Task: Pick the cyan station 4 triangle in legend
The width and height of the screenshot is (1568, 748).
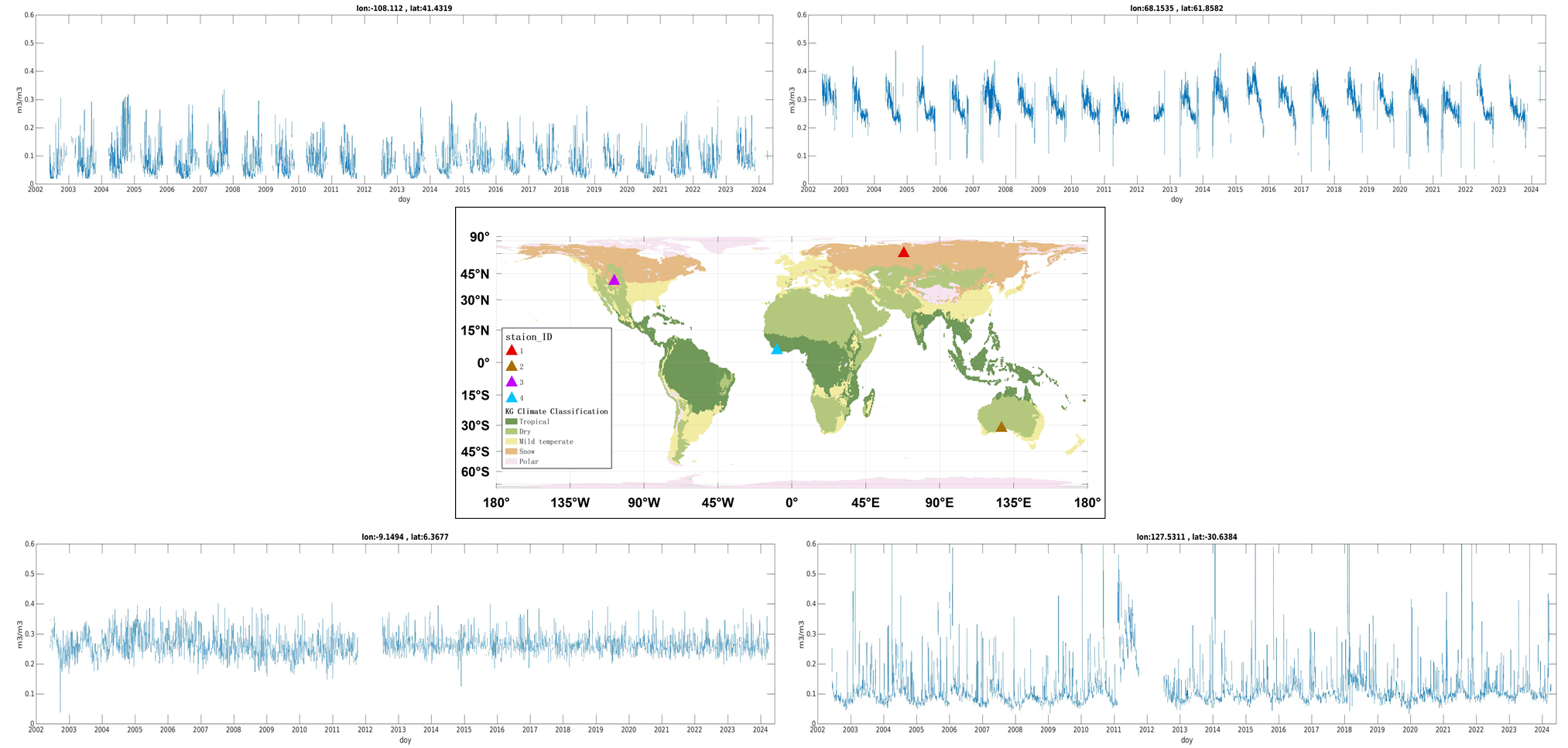Action: coord(512,398)
